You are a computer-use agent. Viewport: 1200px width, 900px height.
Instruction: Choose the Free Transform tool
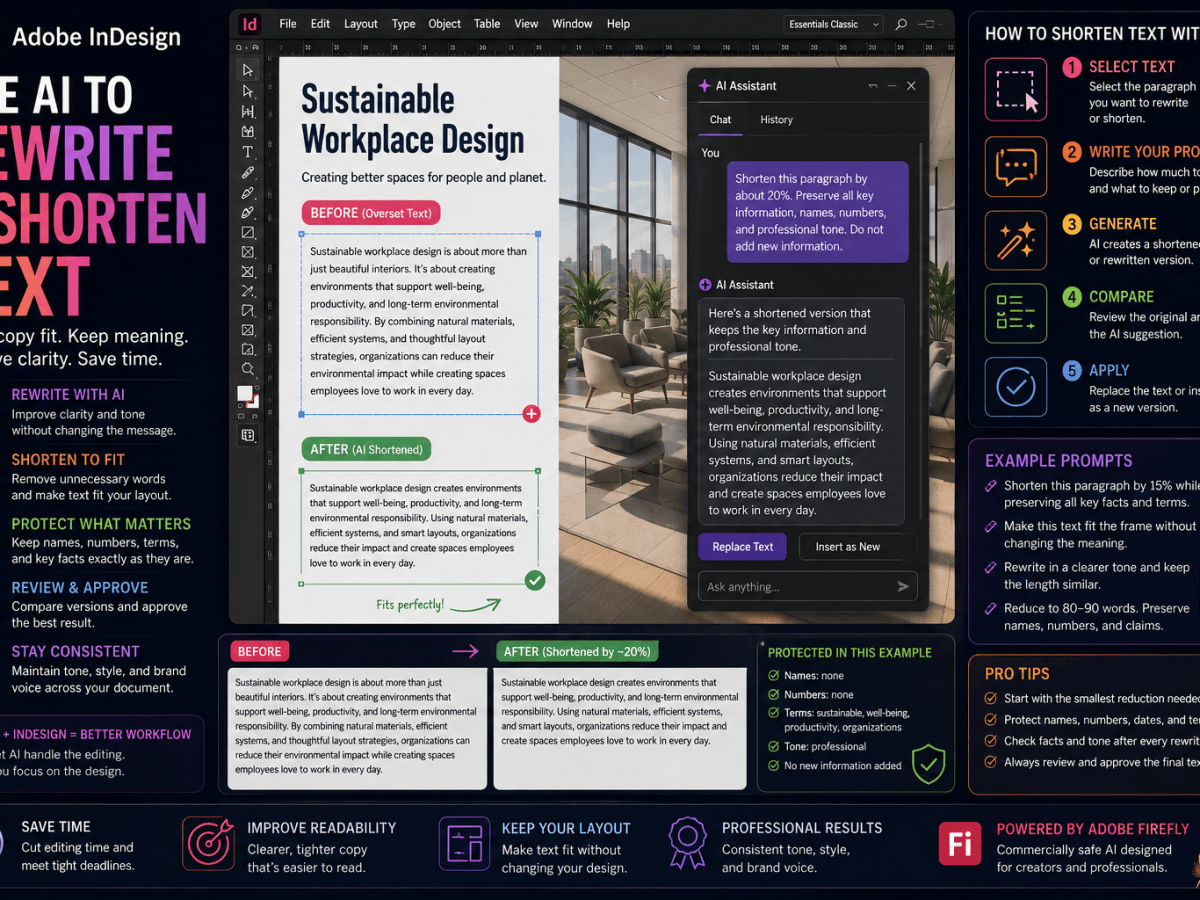(247, 311)
